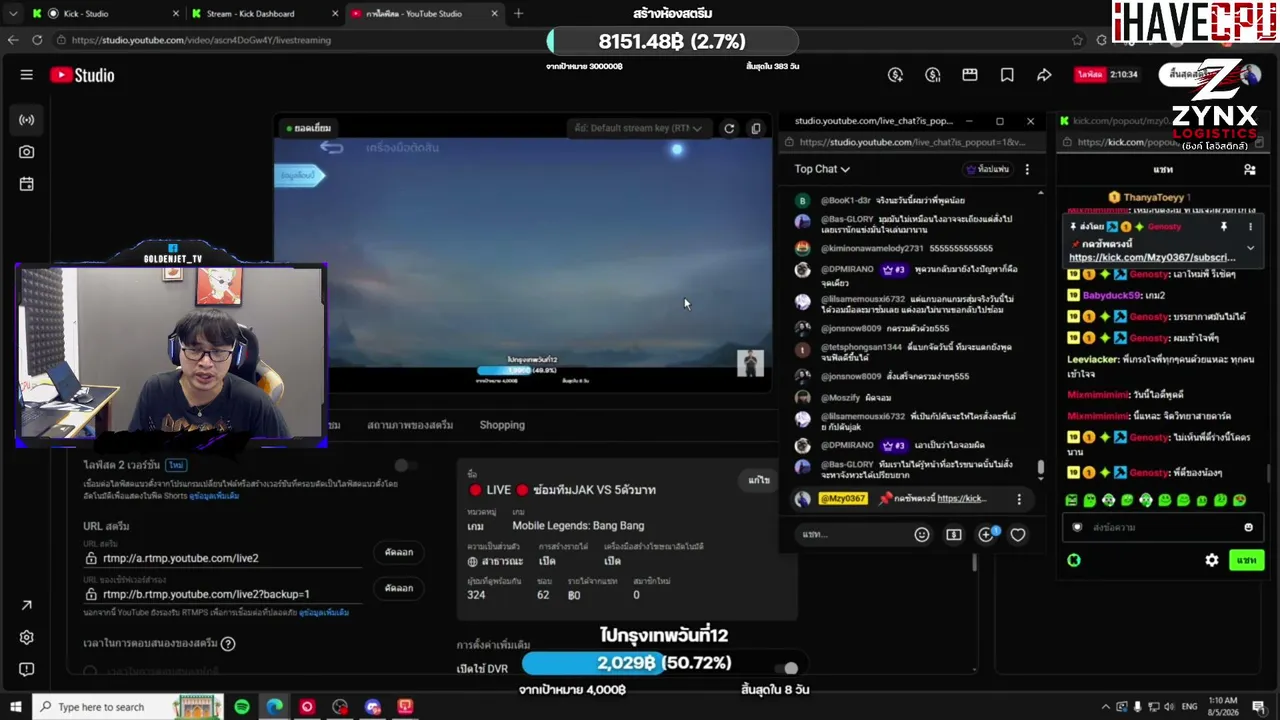
Task: Open Spotify from the taskbar
Action: point(242,707)
